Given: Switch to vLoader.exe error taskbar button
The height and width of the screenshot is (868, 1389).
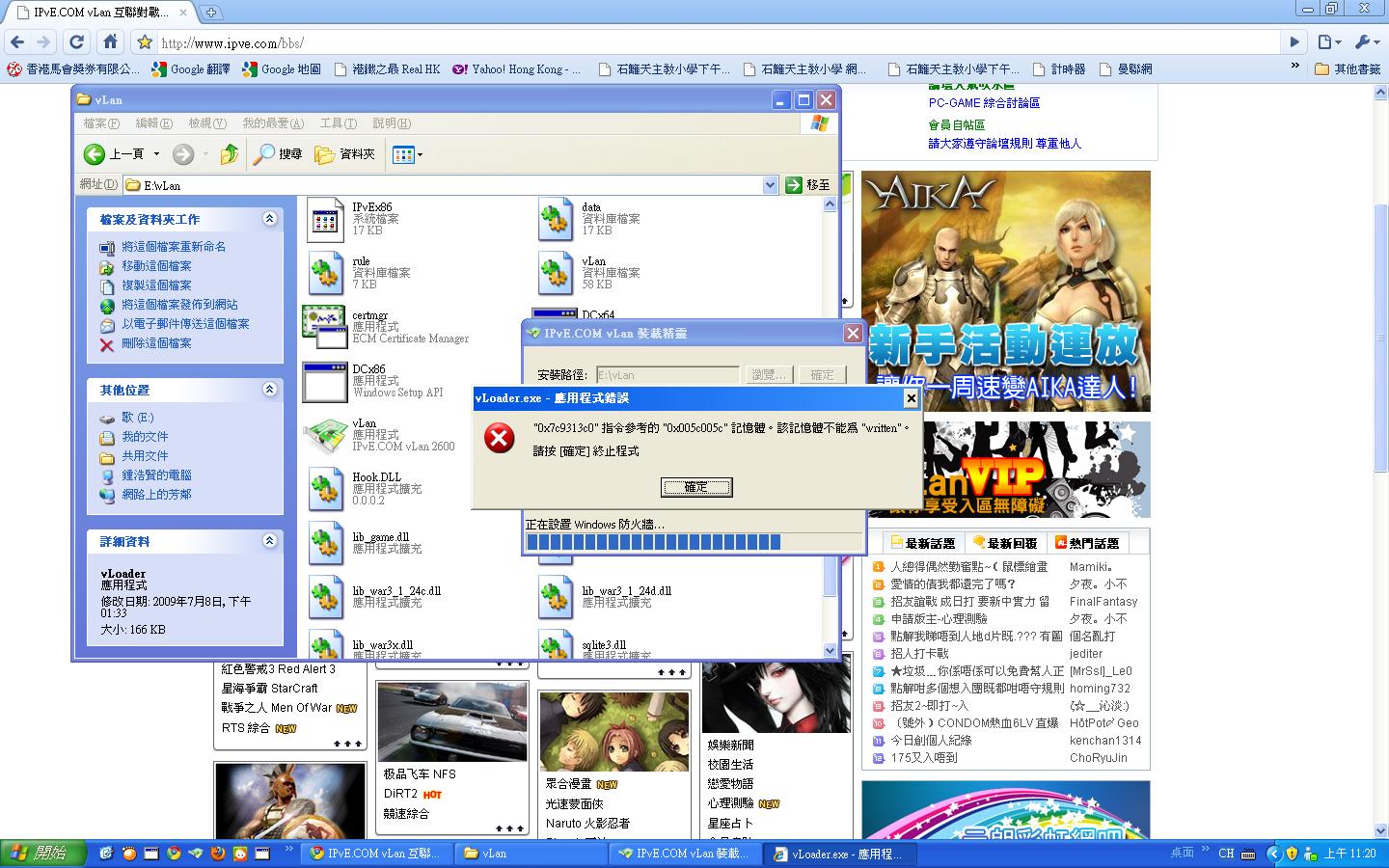Looking at the screenshot, I should [x=839, y=854].
